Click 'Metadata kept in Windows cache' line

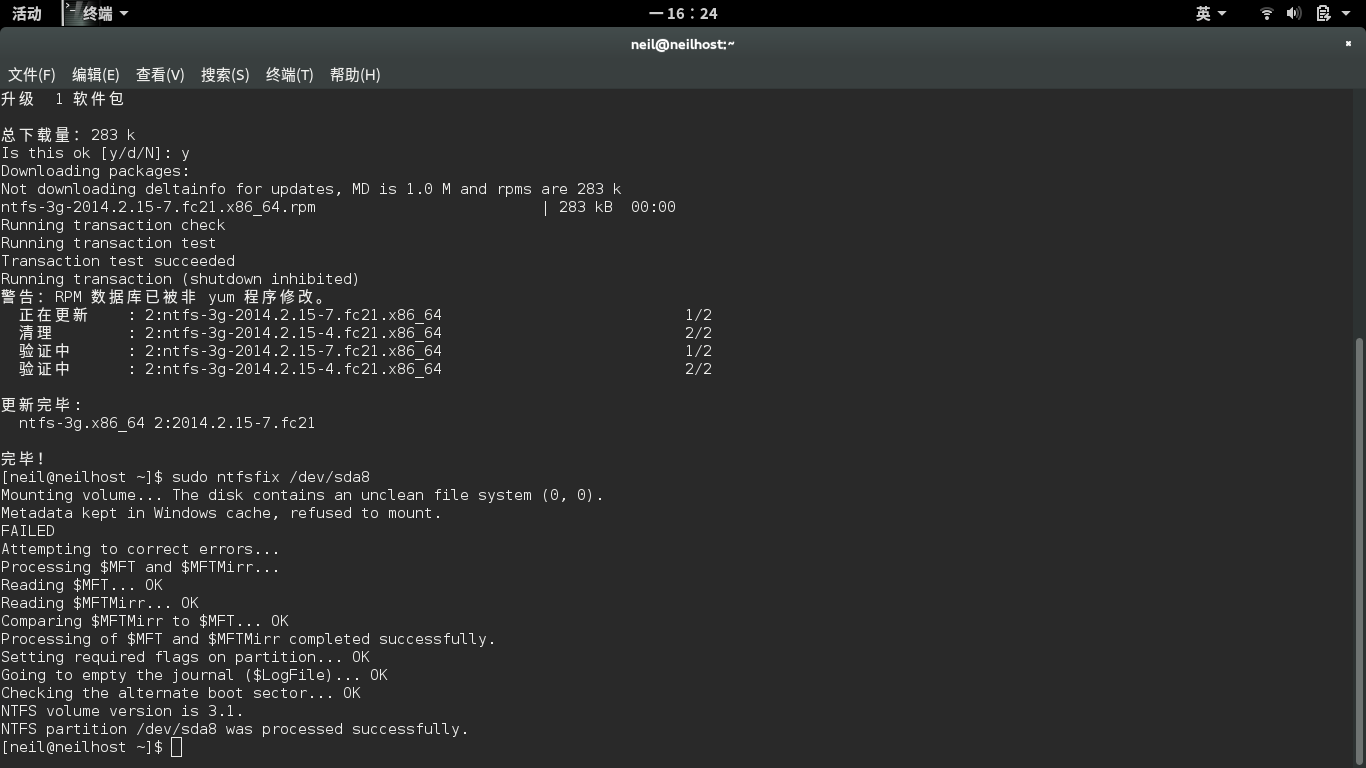pos(221,513)
